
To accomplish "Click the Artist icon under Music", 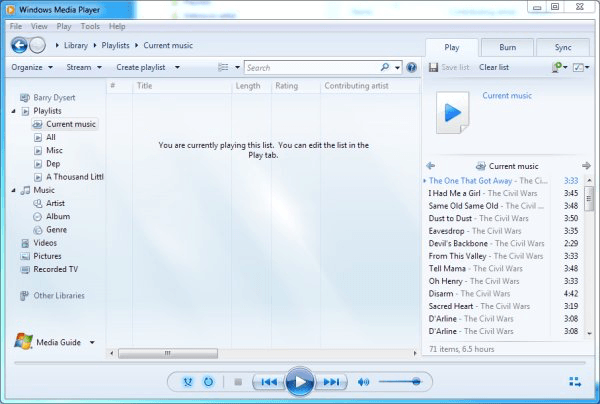I will [x=38, y=204].
